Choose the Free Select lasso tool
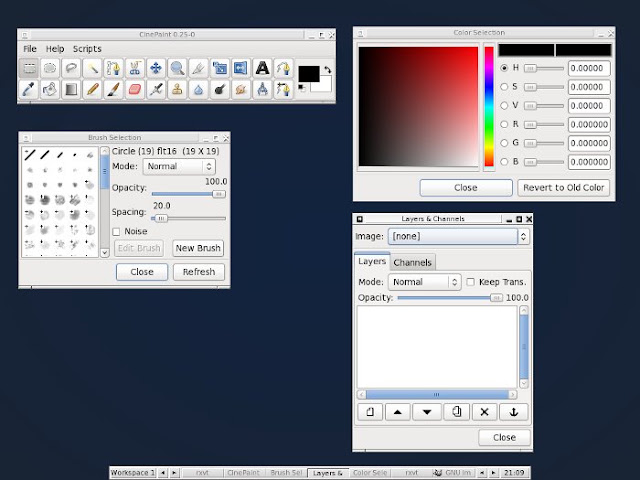Image resolution: width=640 pixels, height=480 pixels. click(x=71, y=68)
